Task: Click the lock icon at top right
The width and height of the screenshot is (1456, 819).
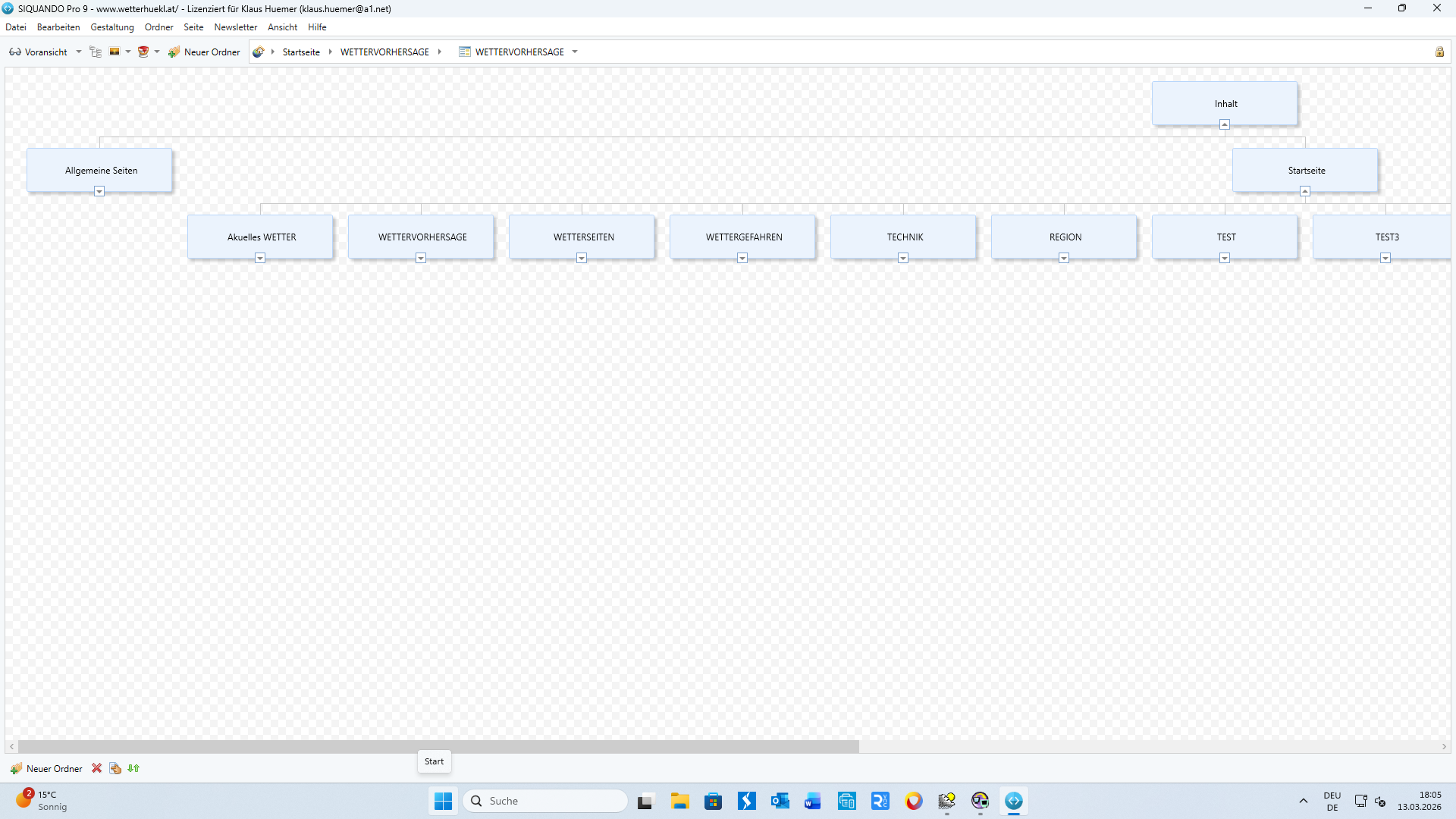Action: tap(1439, 52)
